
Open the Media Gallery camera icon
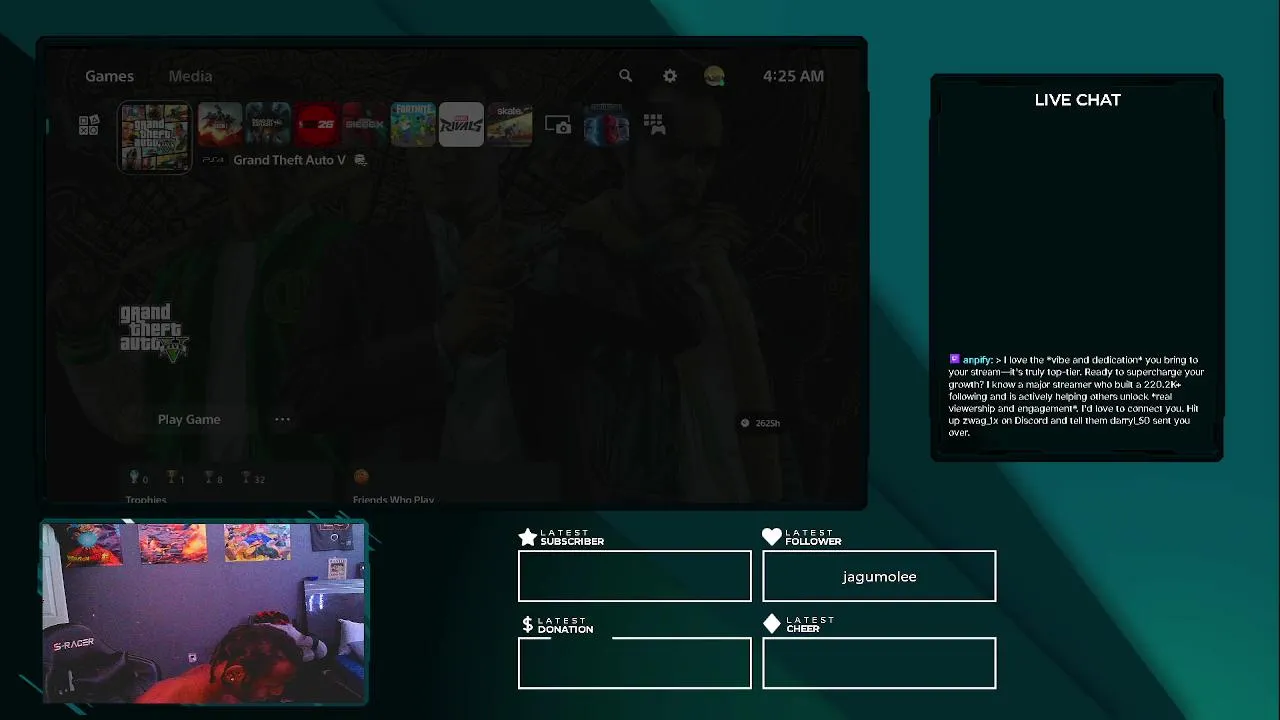558,125
